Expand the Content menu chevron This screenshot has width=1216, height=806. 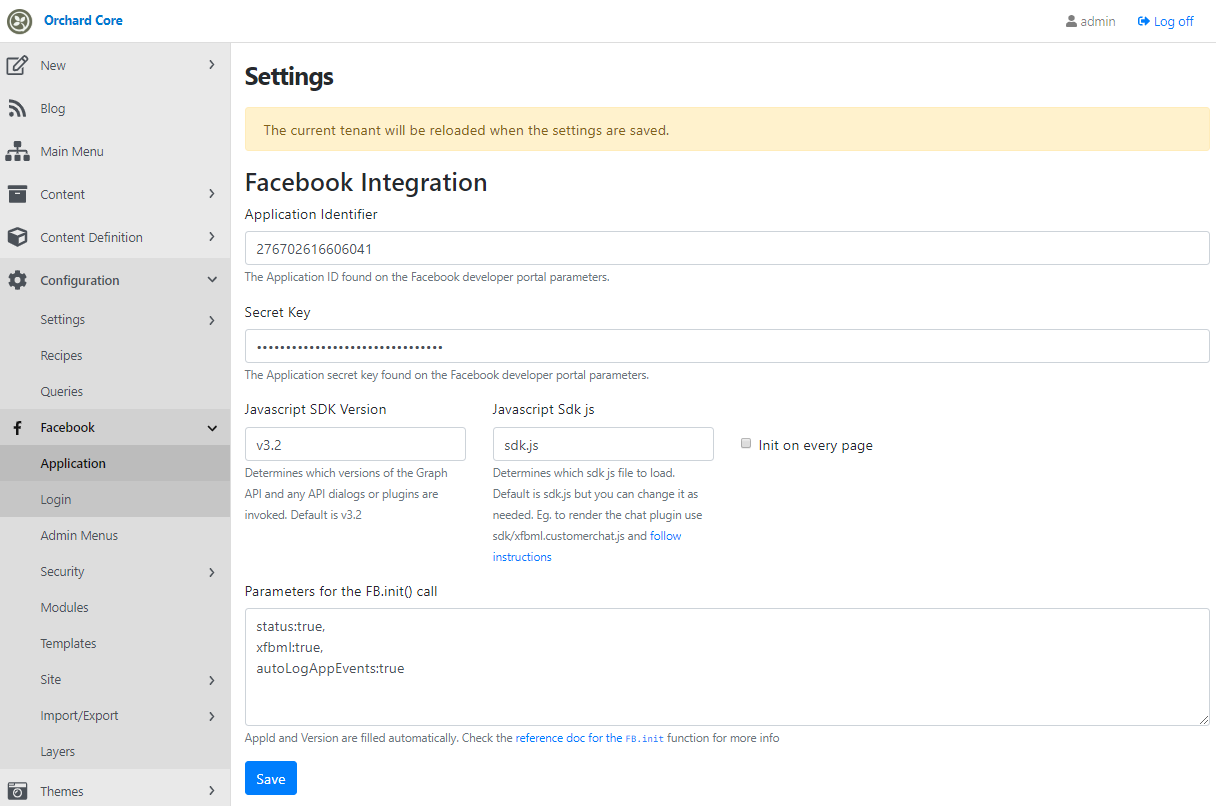coord(212,194)
